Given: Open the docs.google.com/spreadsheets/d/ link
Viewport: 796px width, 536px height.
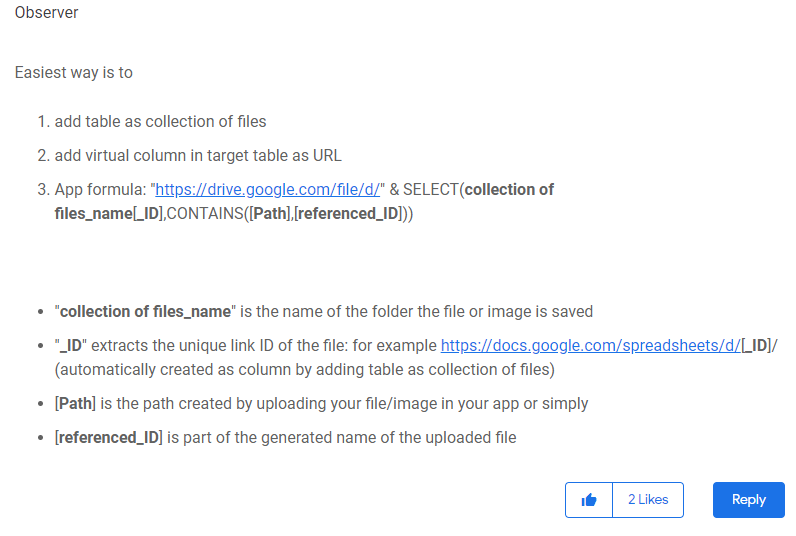Looking at the screenshot, I should coord(591,345).
